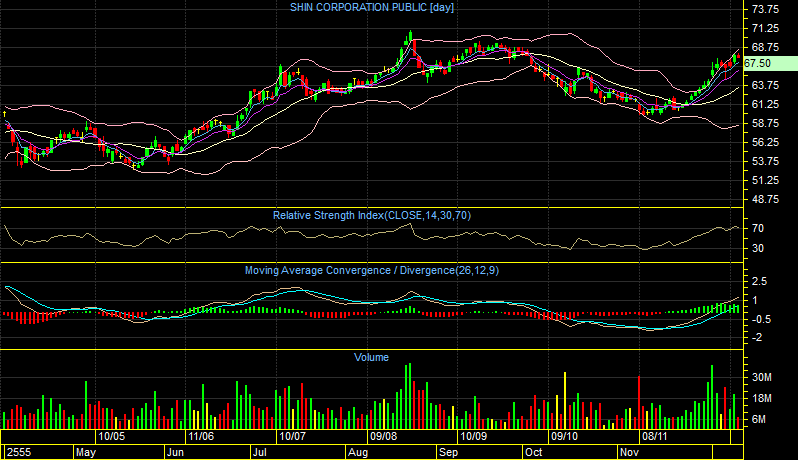
Task: Click the 58.75 price axis label
Action: pyautogui.click(x=765, y=123)
